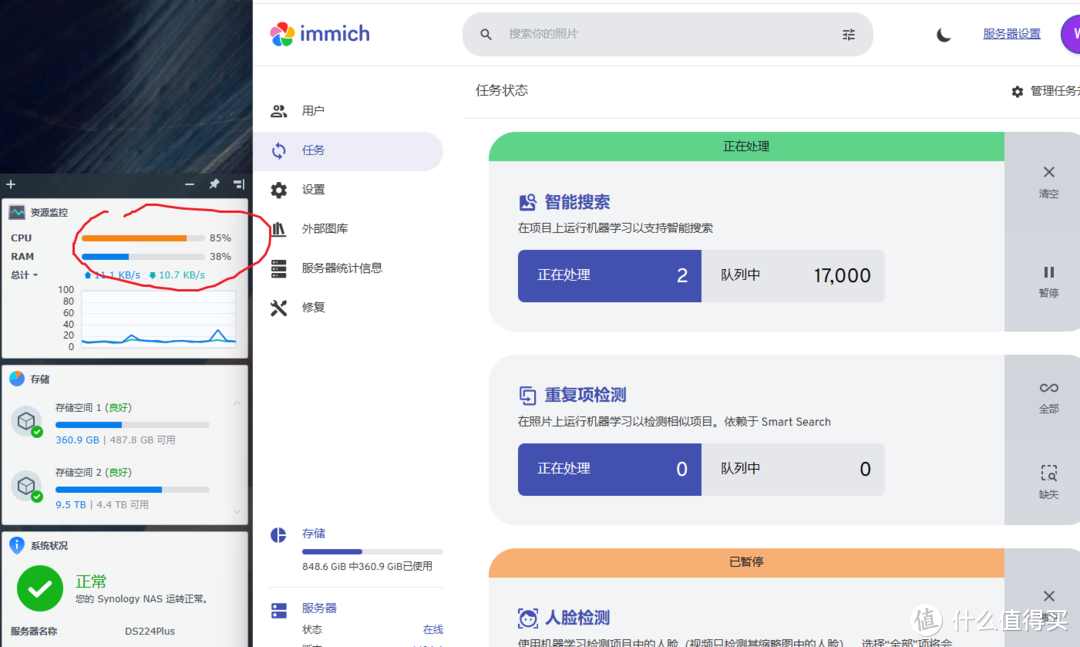Toggle the pin icon on the Synology widget
The image size is (1080, 647).
point(213,184)
